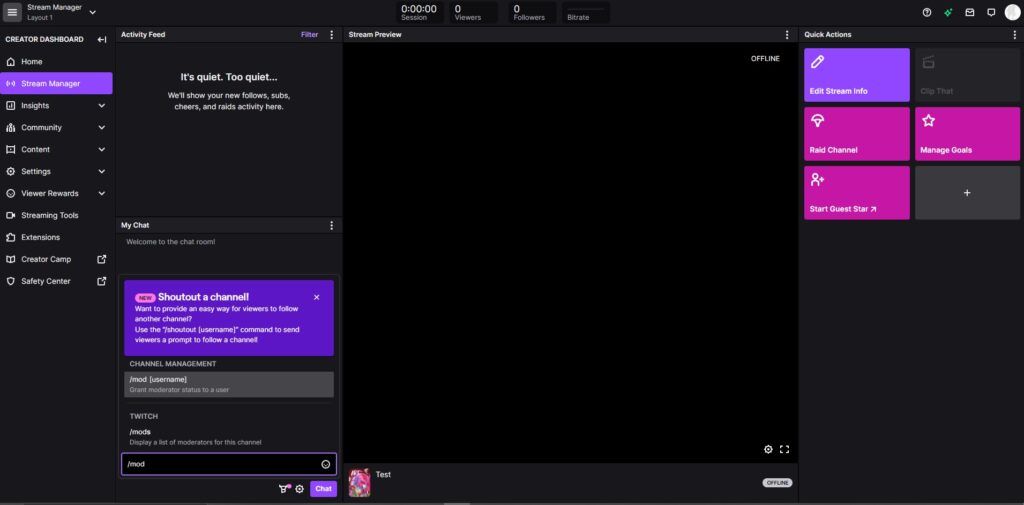
Task: Click the green sparkle icon in header
Action: [948, 12]
